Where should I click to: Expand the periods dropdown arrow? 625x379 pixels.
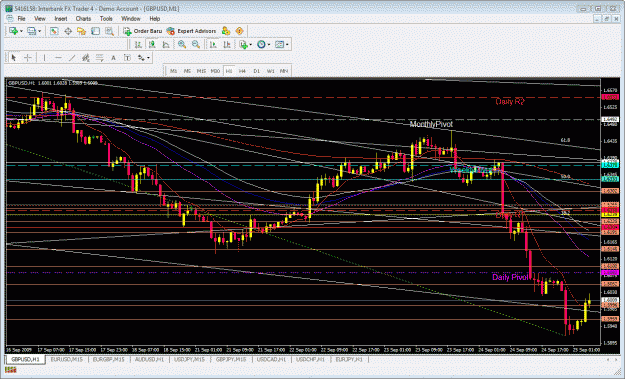[x=269, y=45]
